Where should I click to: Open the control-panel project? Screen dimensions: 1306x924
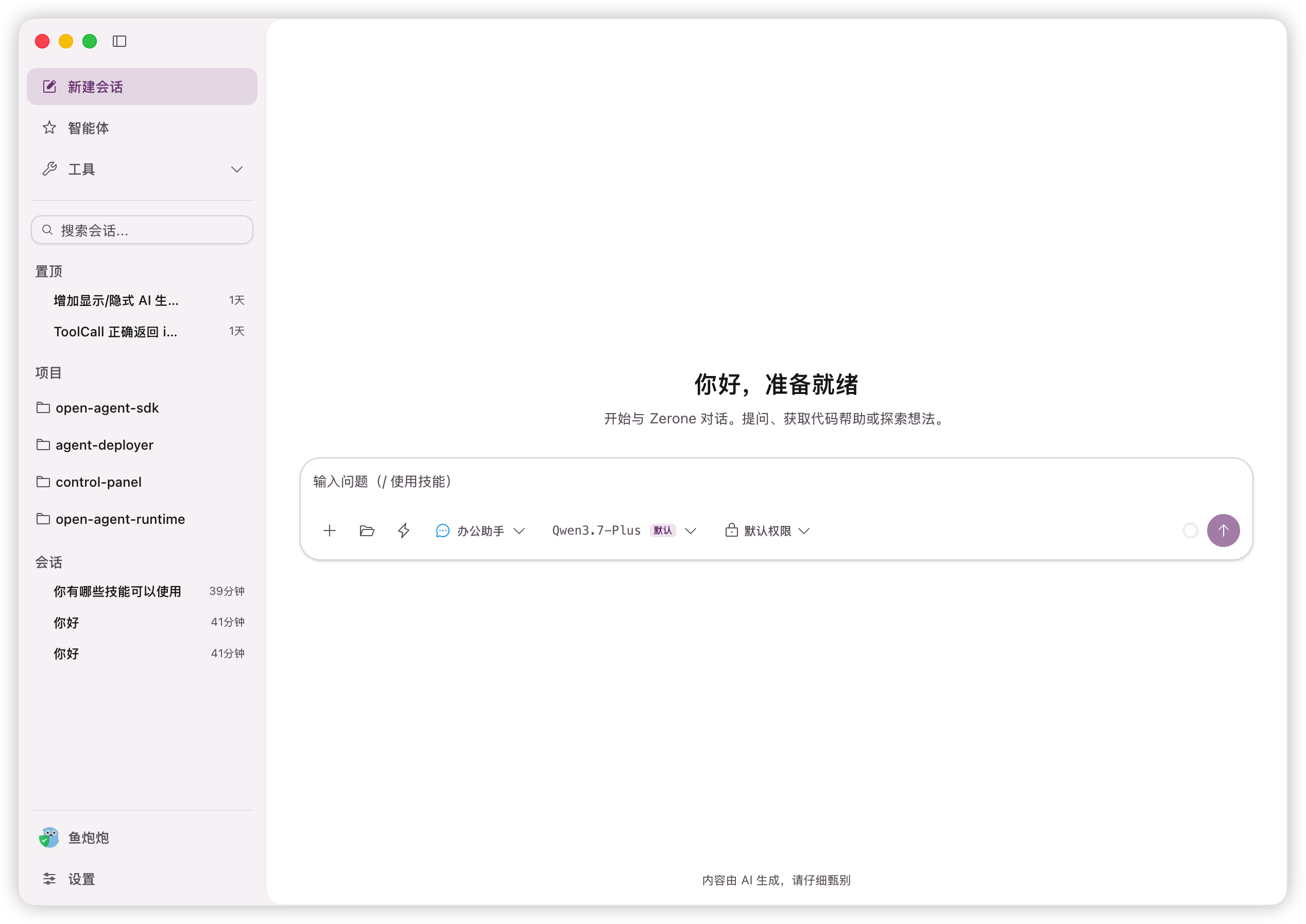click(x=142, y=482)
